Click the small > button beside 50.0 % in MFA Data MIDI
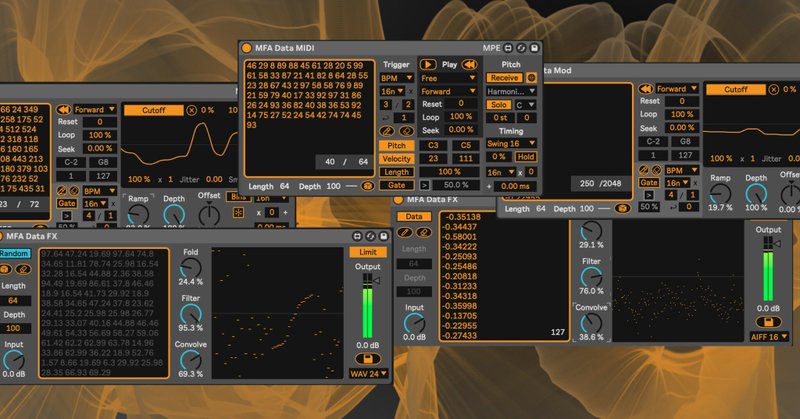800x419 pixels. coord(424,185)
